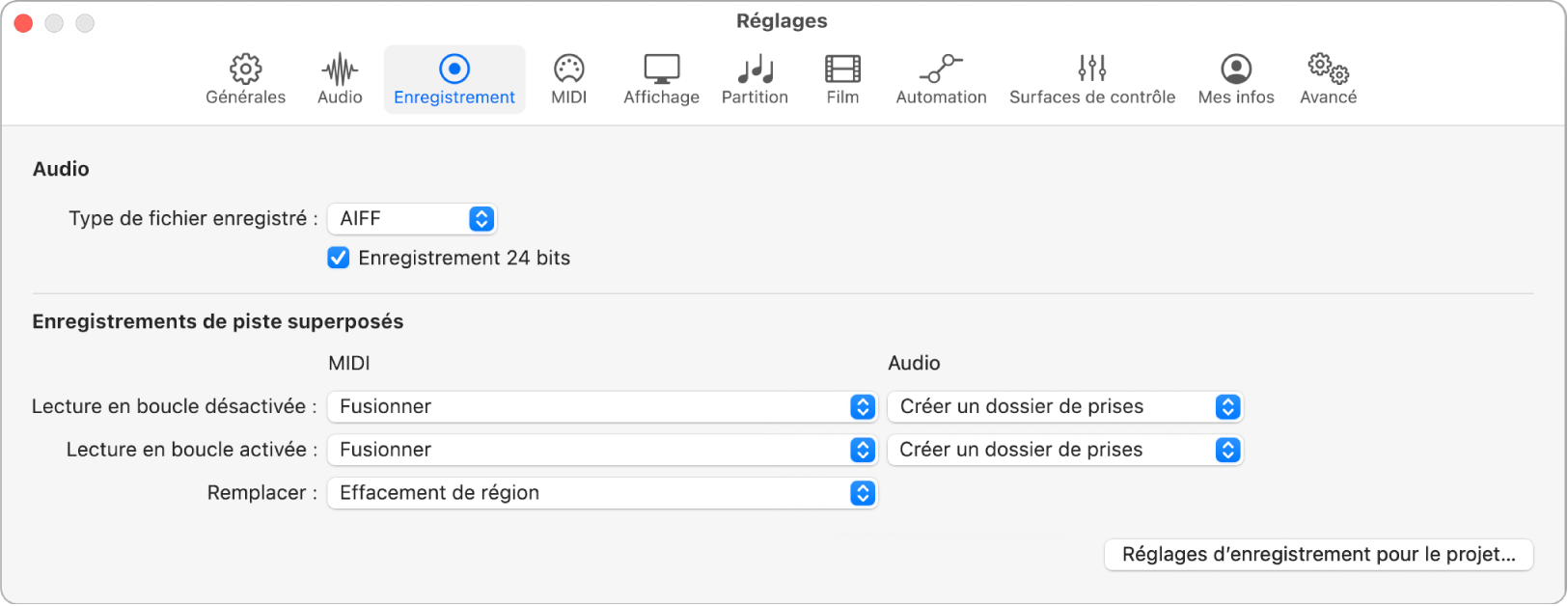Screen dimensions: 1568x606
Task: Close the Réglages window
Action: (x=23, y=22)
